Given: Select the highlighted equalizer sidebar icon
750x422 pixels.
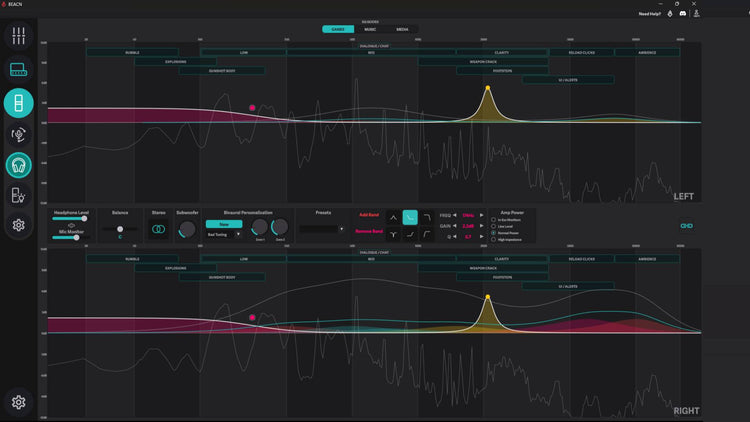Looking at the screenshot, I should click(x=18, y=103).
